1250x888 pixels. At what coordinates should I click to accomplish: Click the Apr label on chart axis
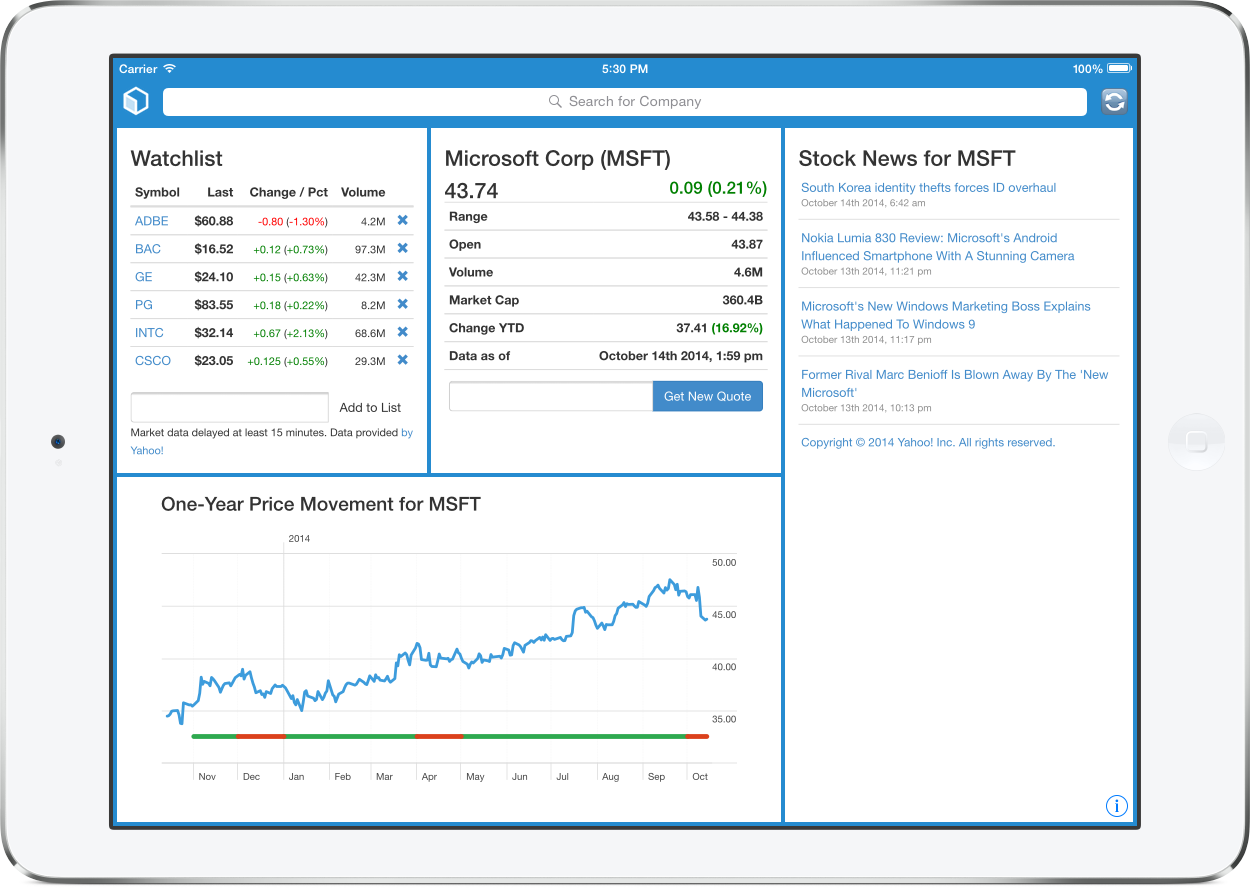[429, 777]
